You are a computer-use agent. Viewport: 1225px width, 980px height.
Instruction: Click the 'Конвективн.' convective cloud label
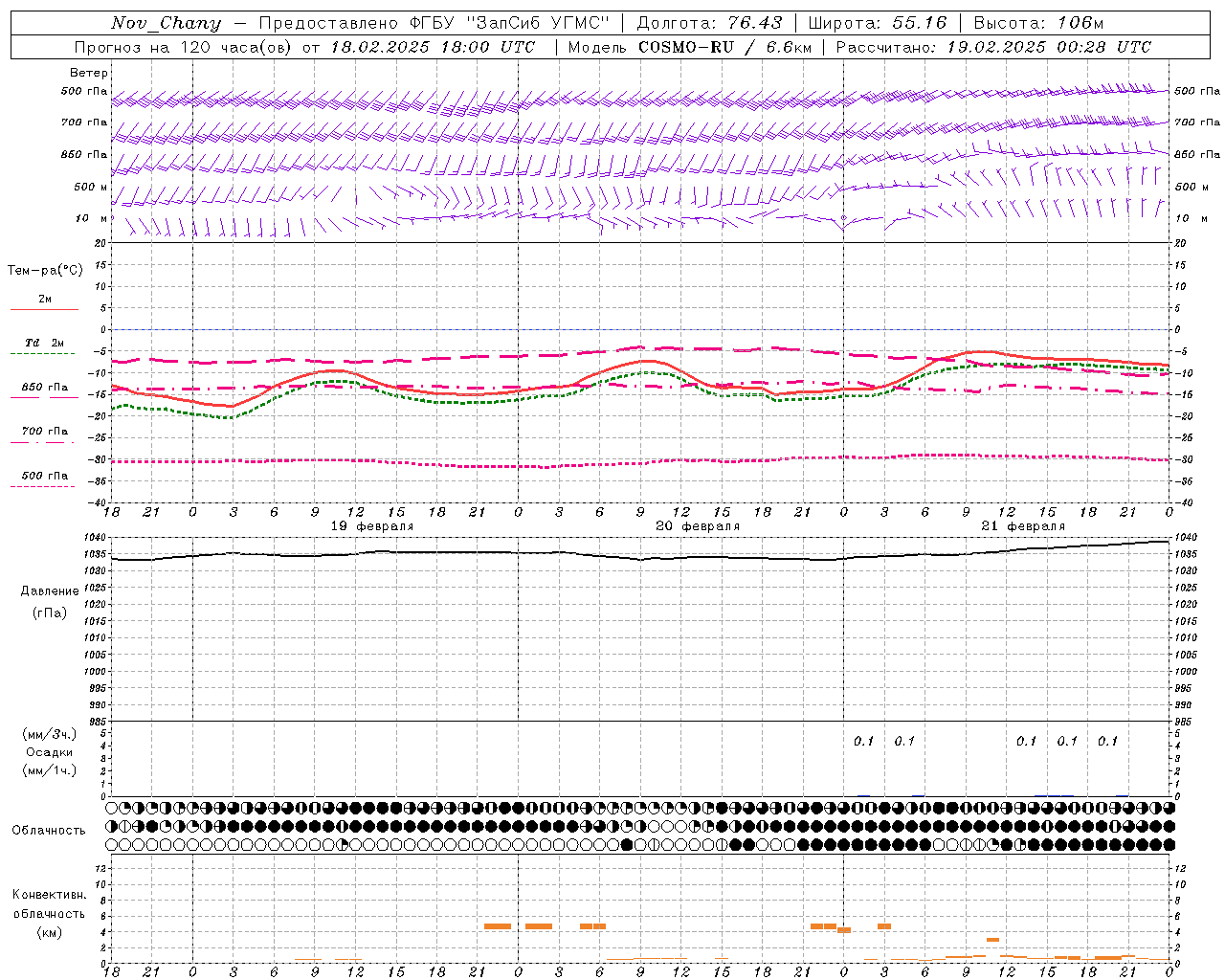(50, 895)
